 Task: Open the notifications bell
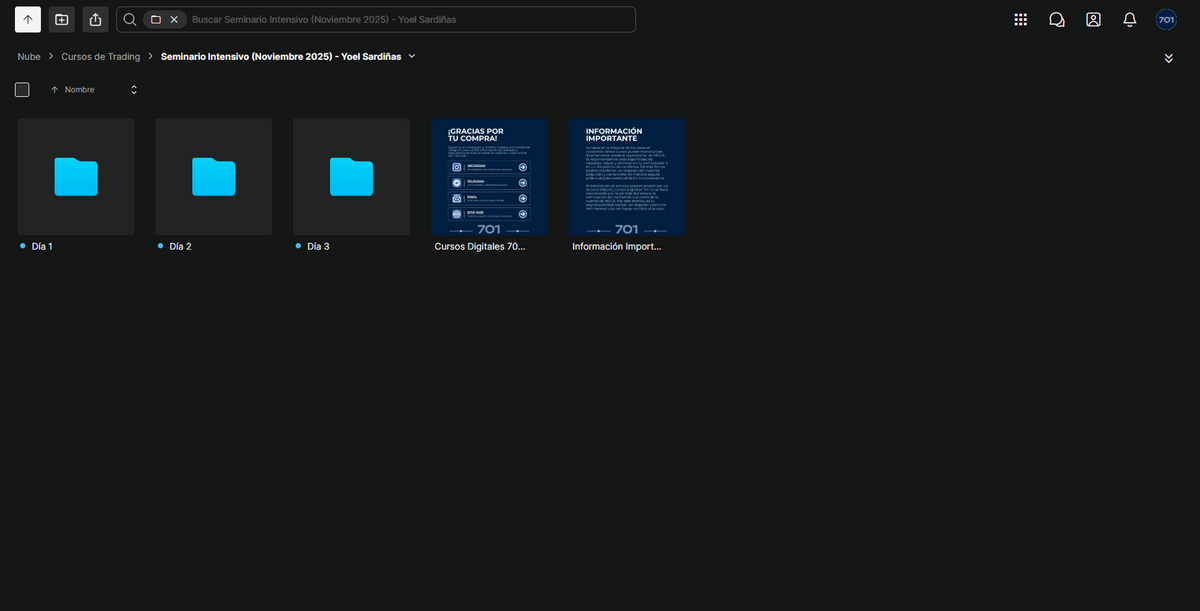(1130, 19)
